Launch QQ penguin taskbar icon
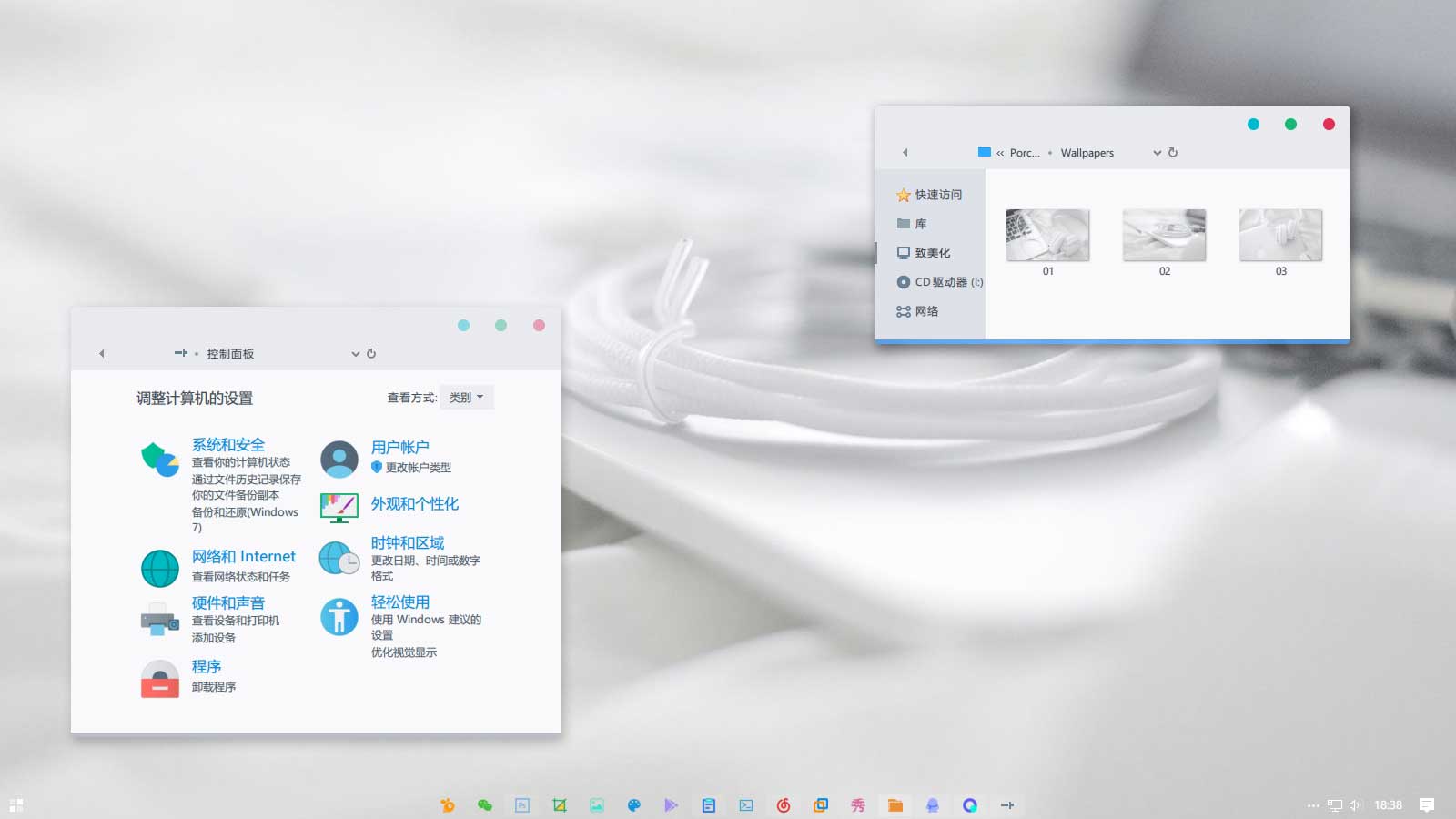The height and width of the screenshot is (819, 1456). pyautogui.click(x=932, y=805)
